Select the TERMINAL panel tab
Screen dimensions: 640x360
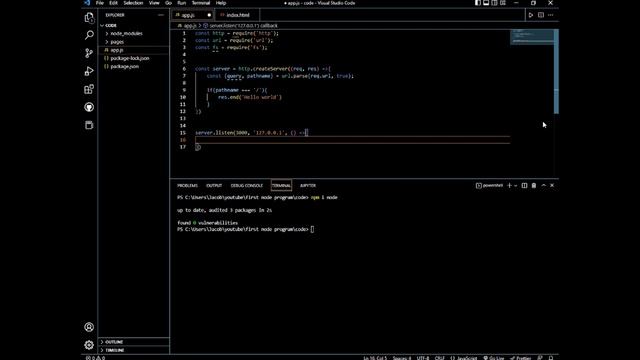[281, 185]
